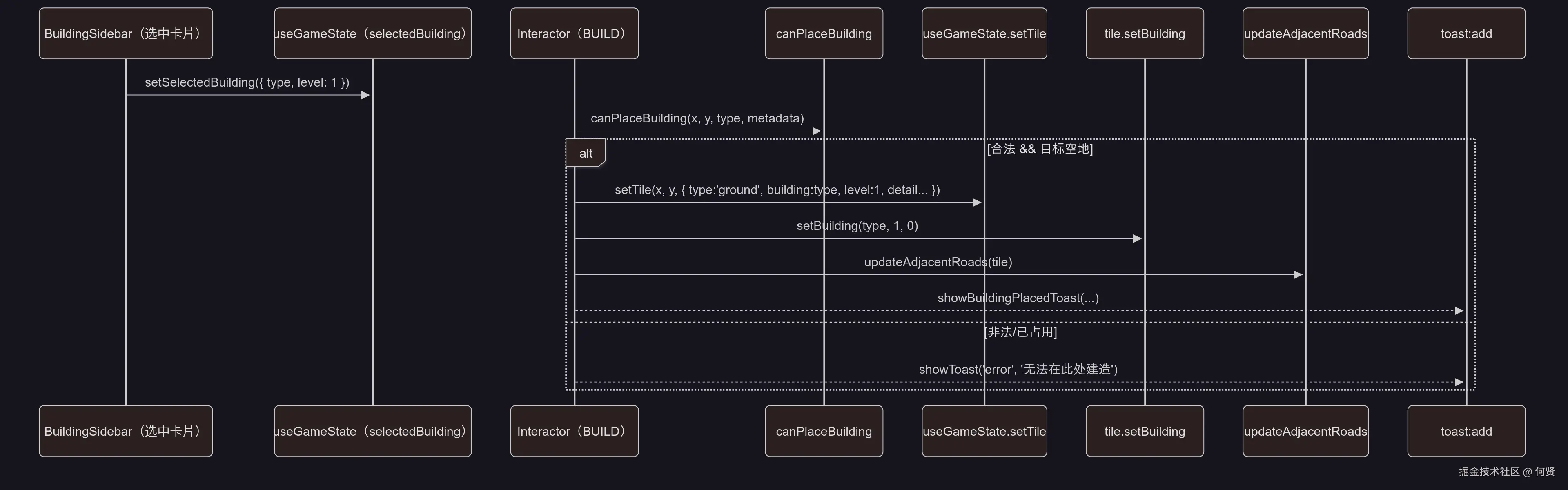1568x490 pixels.
Task: Click the top tile.setBuilding participant box
Action: pos(1144,33)
